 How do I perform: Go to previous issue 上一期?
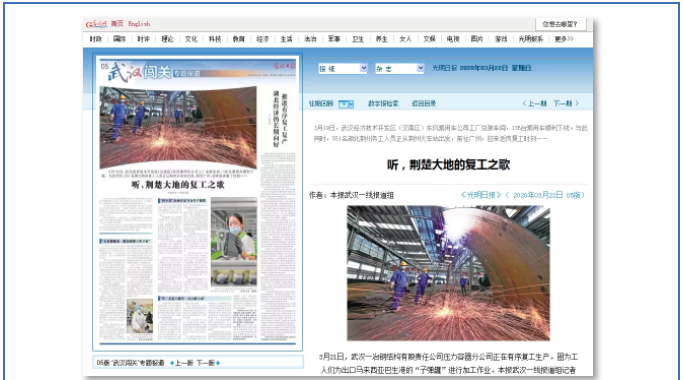[x=534, y=104]
